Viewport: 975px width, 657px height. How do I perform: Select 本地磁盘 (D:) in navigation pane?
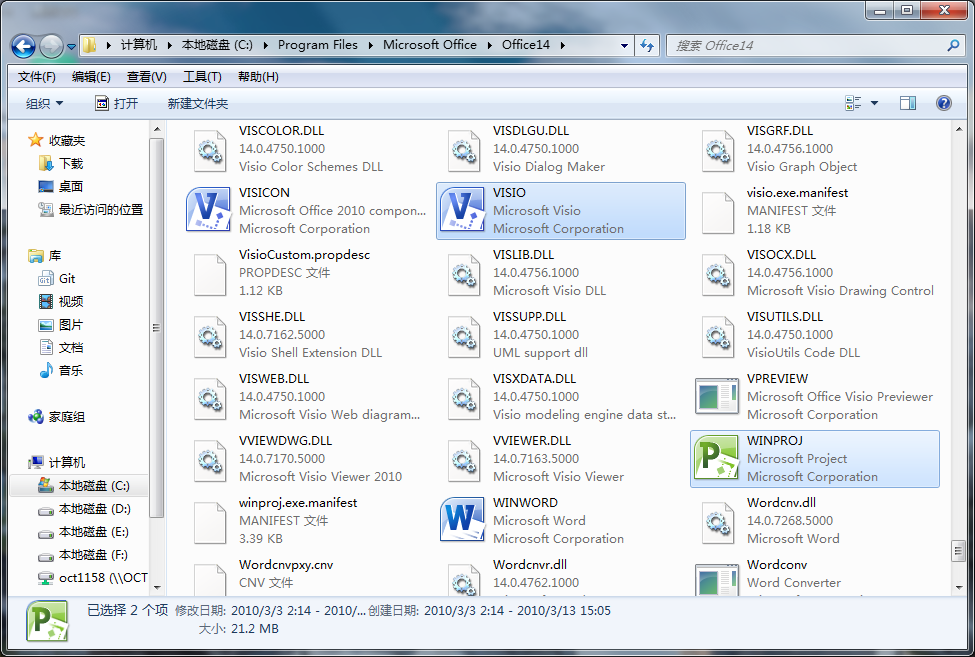tap(94, 509)
